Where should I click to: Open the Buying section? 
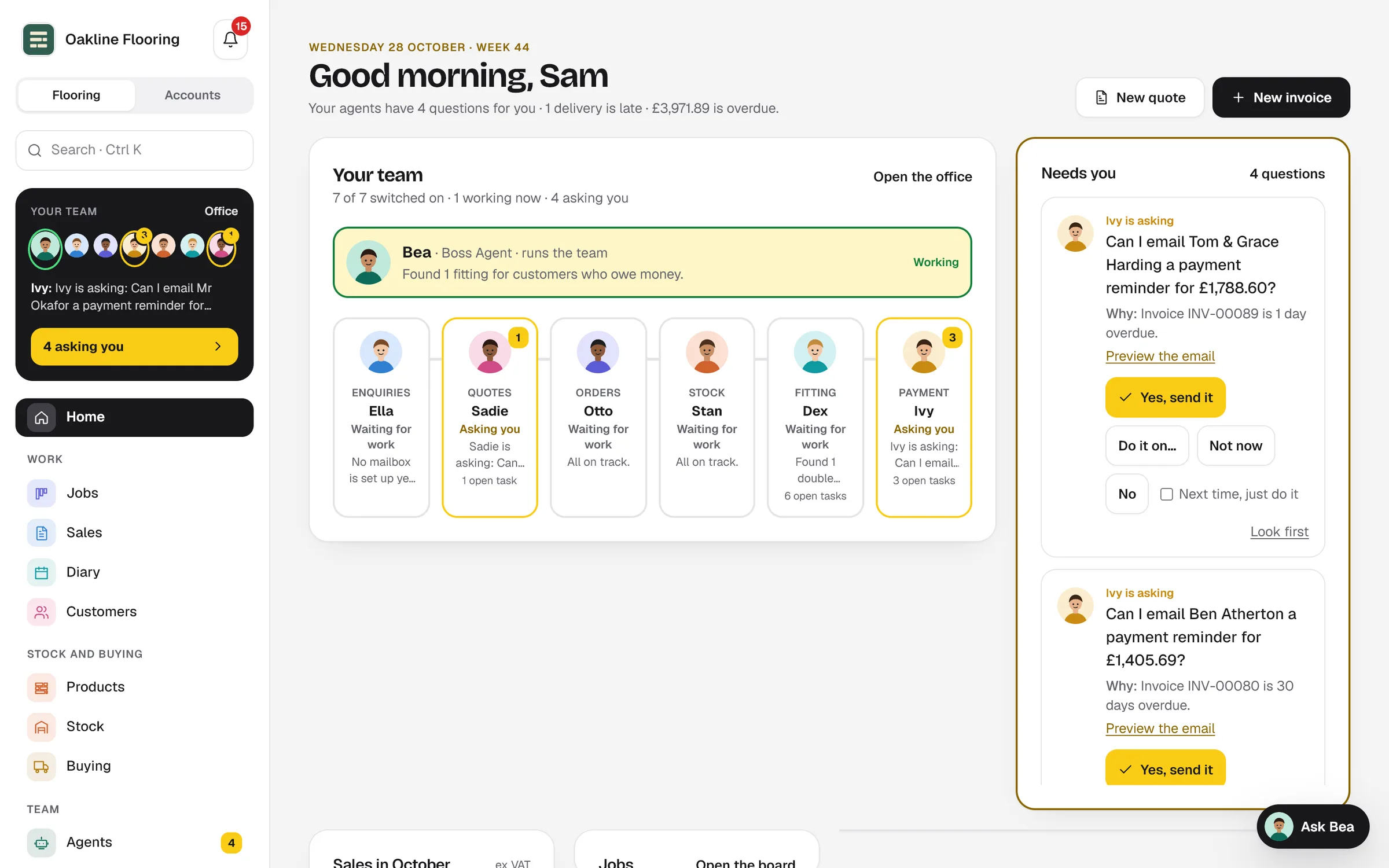click(134, 766)
